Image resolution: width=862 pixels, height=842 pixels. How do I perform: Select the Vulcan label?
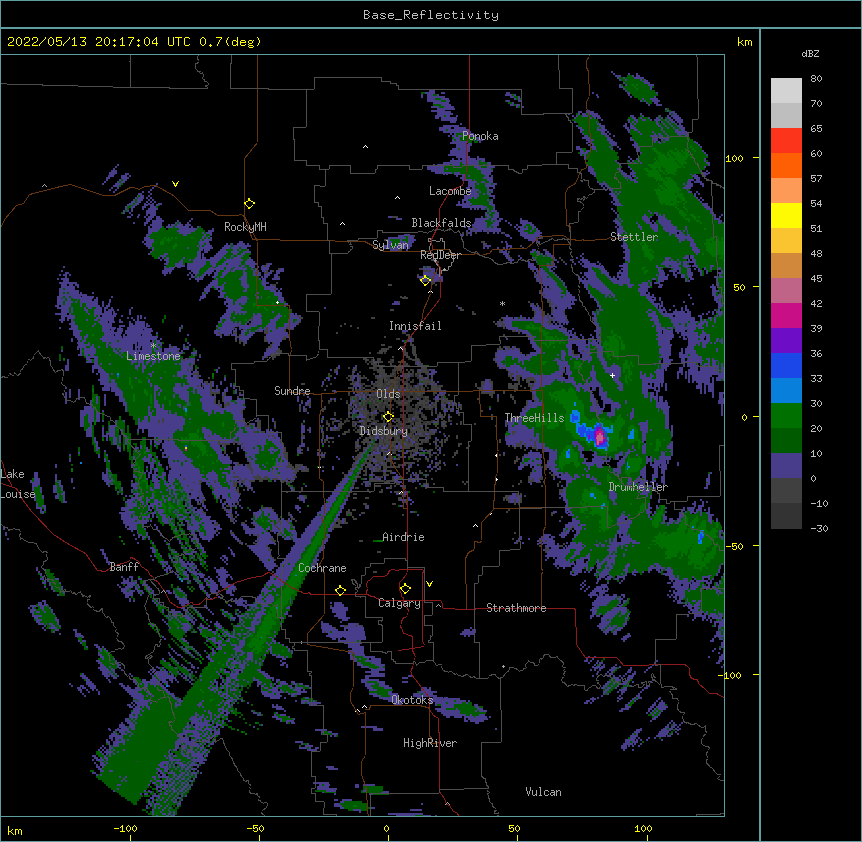pyautogui.click(x=543, y=792)
